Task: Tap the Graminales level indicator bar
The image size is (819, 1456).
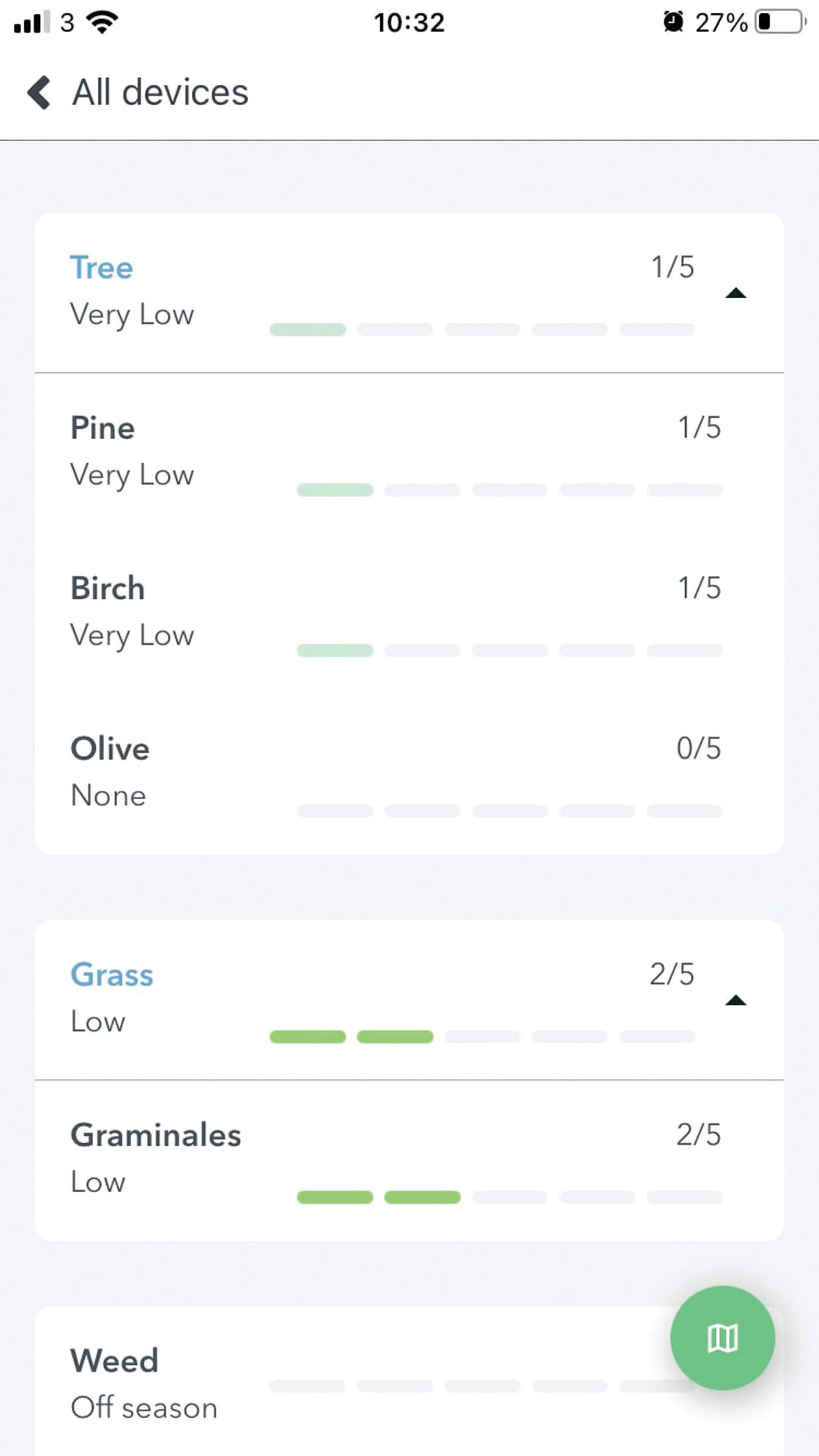Action: [510, 1197]
